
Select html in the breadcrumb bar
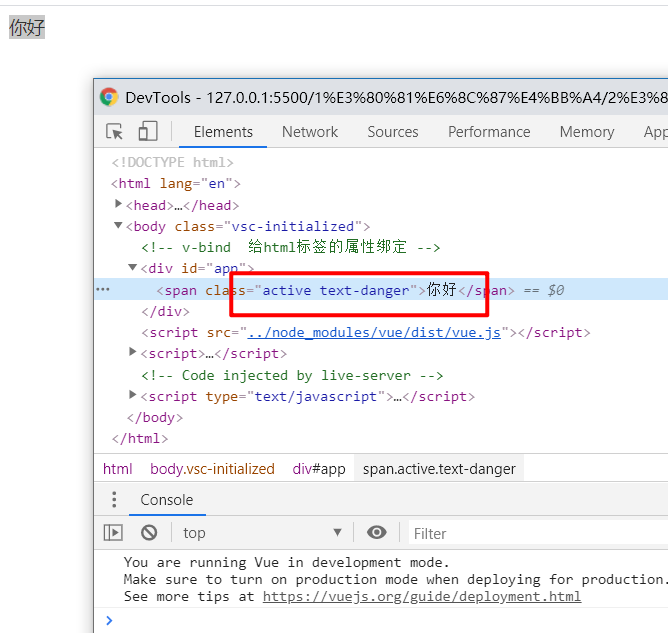(118, 469)
